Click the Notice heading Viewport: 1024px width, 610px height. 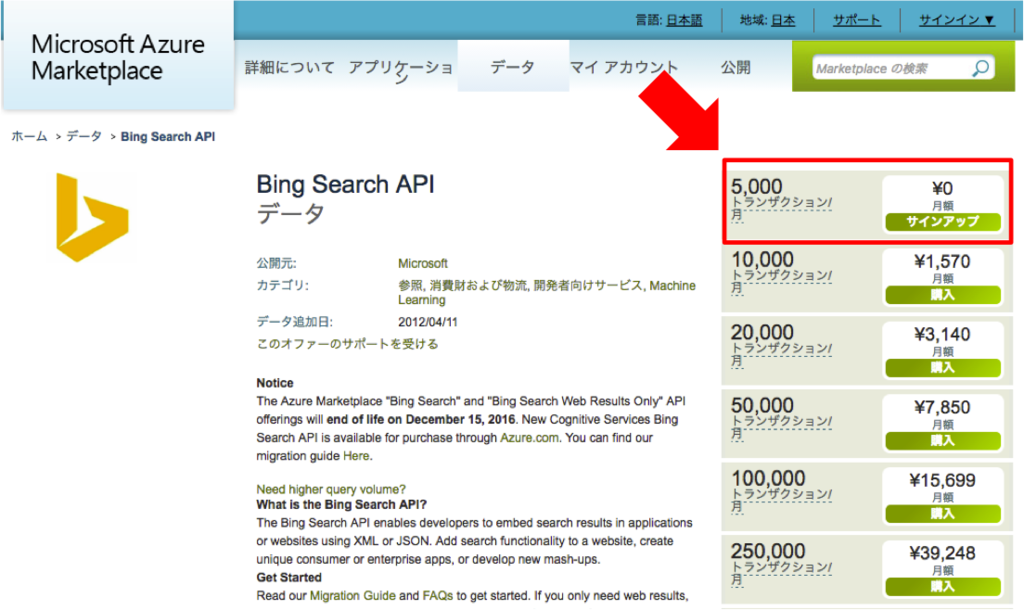point(275,383)
